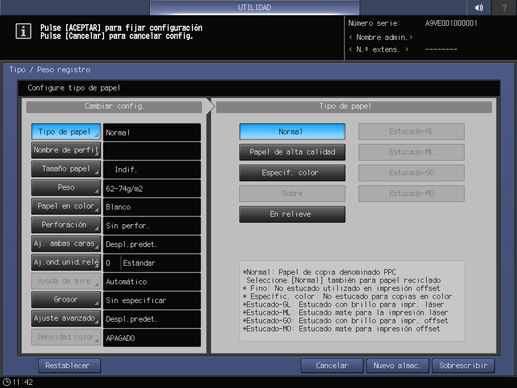The width and height of the screenshot is (517, 388).
Task: Click Nuevo almac. to save new
Action: (x=397, y=366)
